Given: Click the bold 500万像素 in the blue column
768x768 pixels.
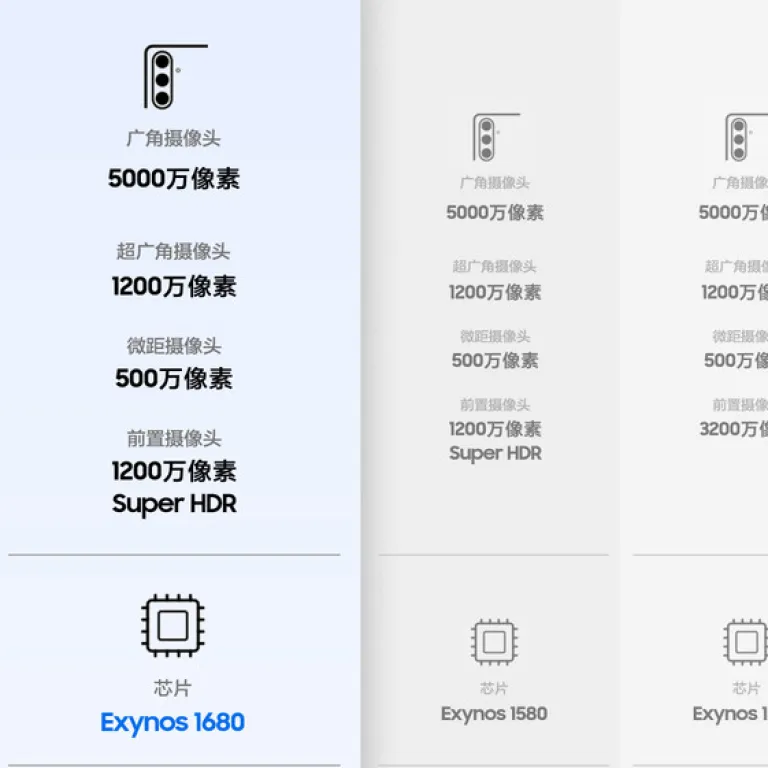Looking at the screenshot, I should 174,379.
